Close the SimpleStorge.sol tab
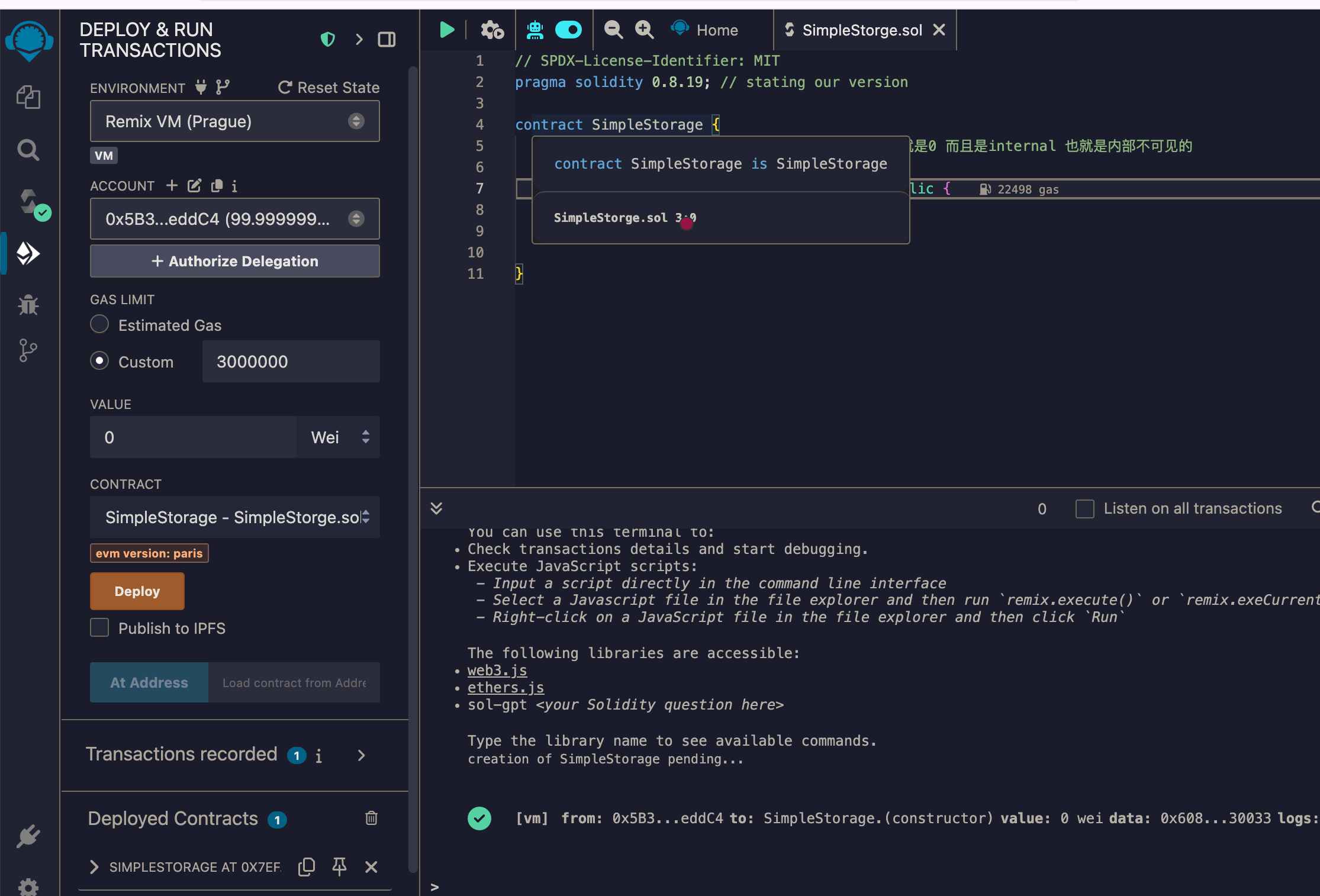The height and width of the screenshot is (896, 1320). [x=939, y=30]
